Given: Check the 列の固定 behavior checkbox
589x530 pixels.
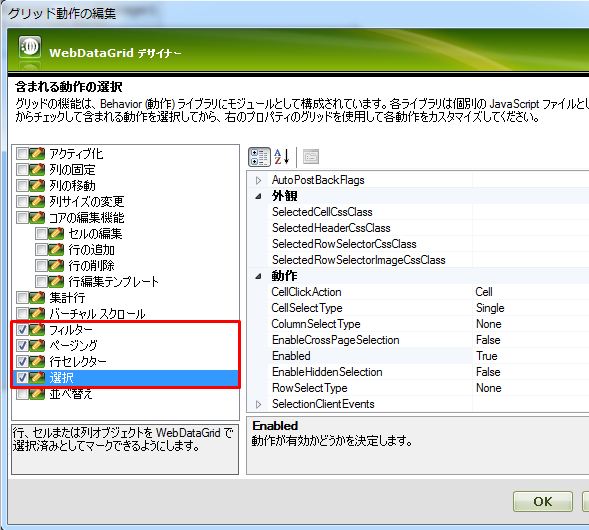Looking at the screenshot, I should click(22, 169).
